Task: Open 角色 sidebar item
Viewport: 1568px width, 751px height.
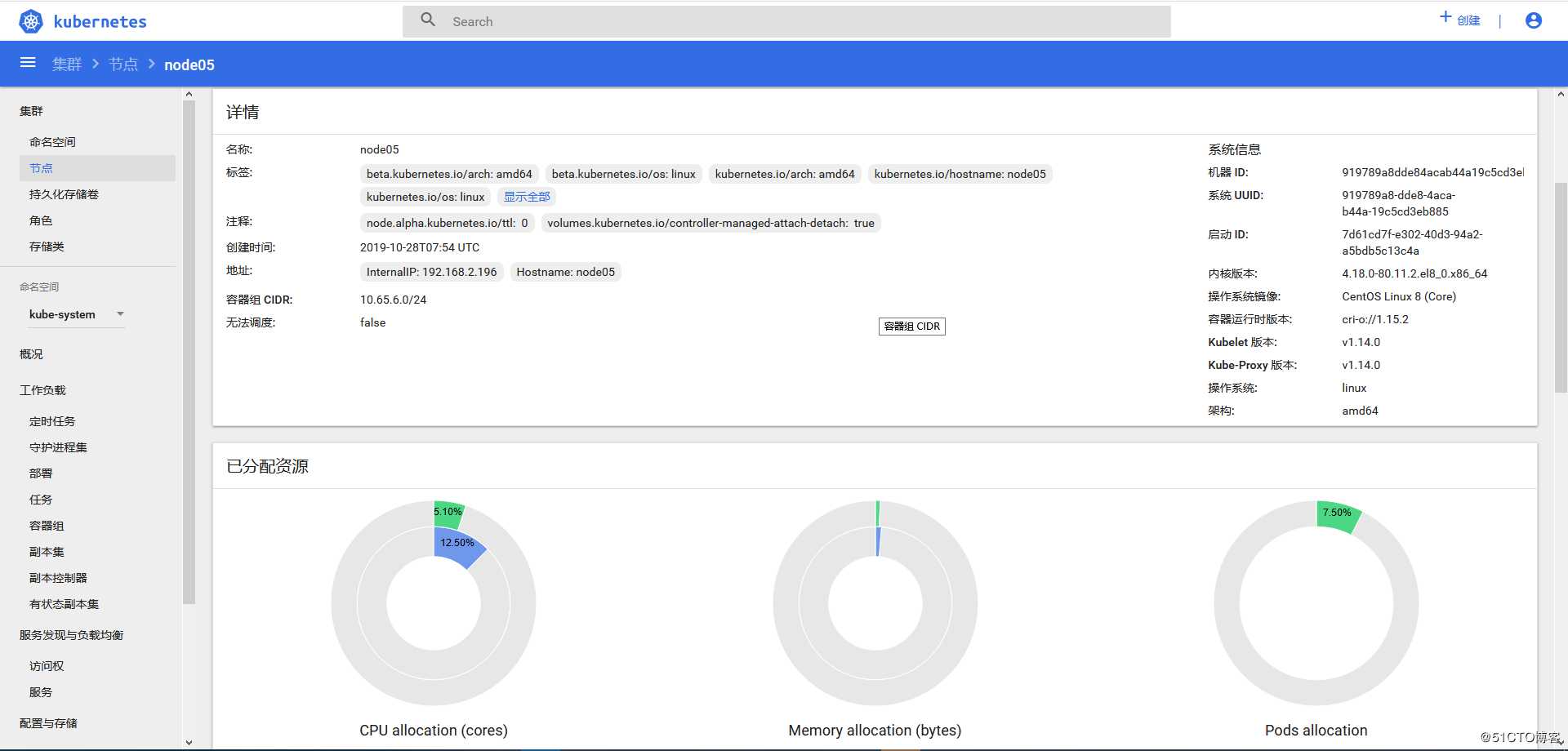Action: pyautogui.click(x=41, y=220)
